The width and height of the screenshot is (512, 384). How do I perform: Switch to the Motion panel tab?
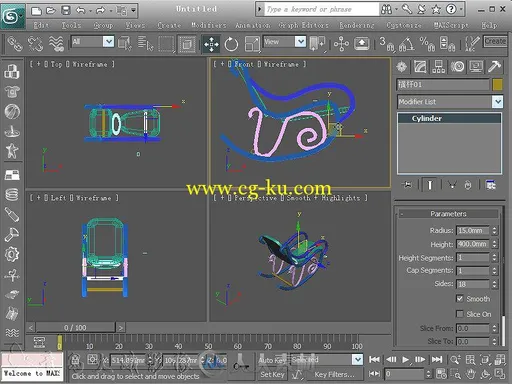pyautogui.click(x=457, y=67)
